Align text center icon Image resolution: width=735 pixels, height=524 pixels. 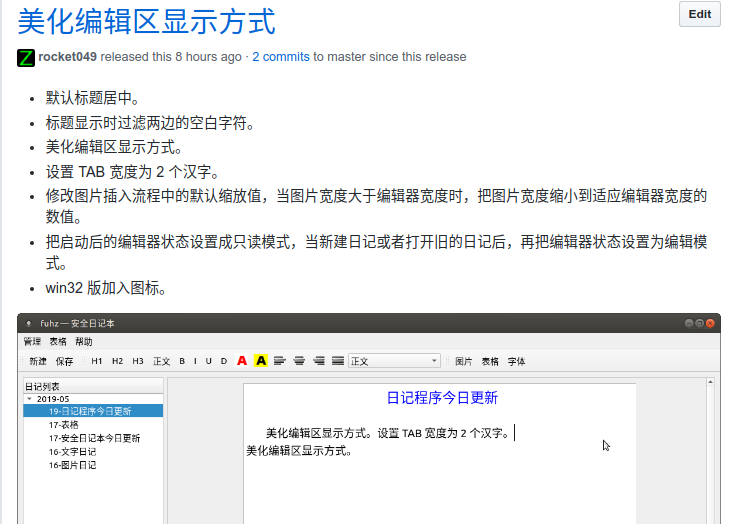(299, 361)
